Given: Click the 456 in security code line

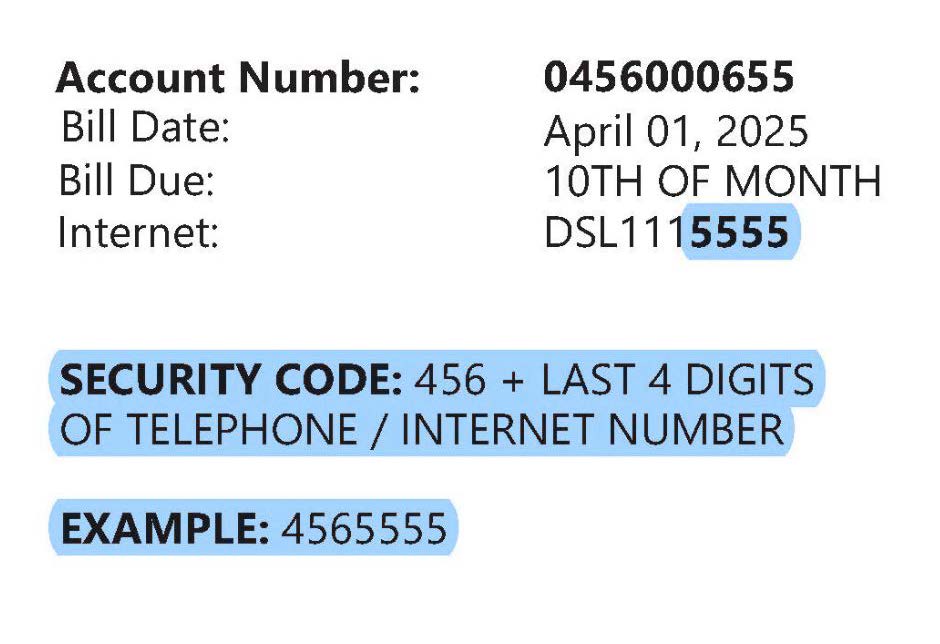Looking at the screenshot, I should click(x=450, y=380).
